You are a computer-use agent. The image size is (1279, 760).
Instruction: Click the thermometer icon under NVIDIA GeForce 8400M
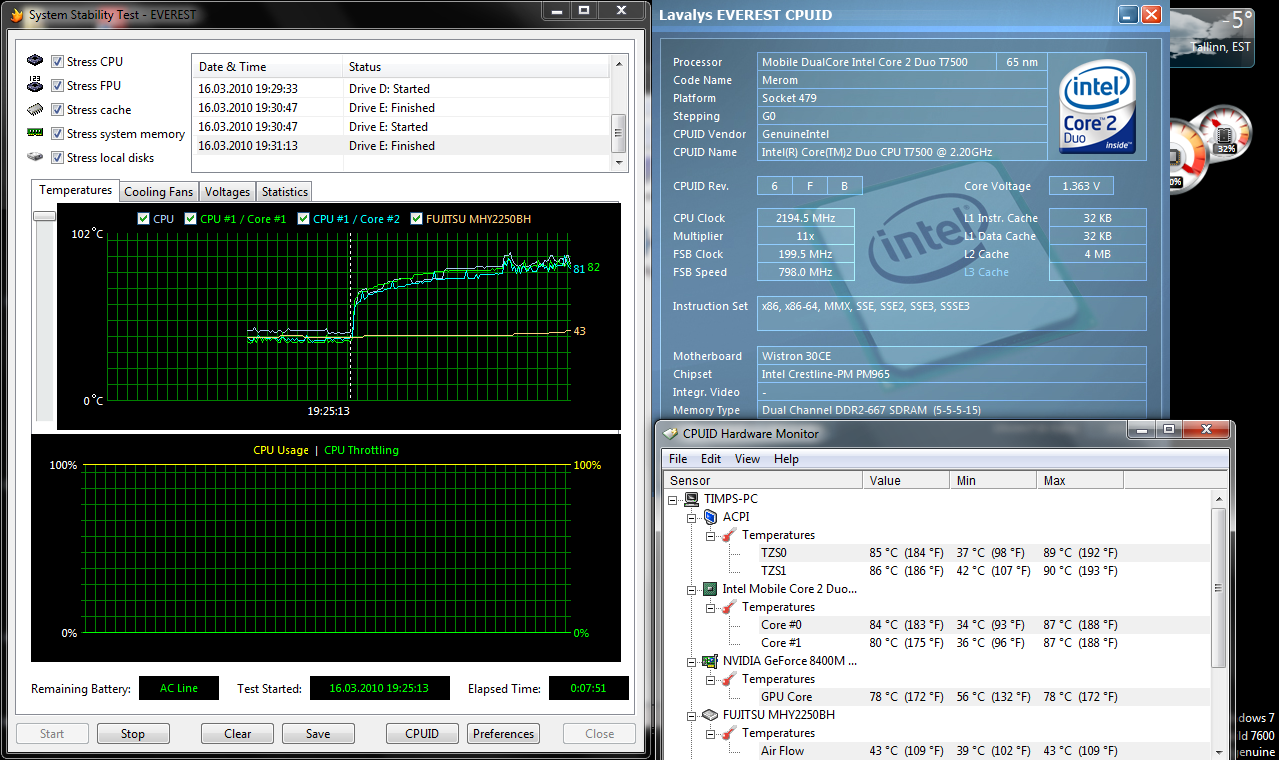729,679
